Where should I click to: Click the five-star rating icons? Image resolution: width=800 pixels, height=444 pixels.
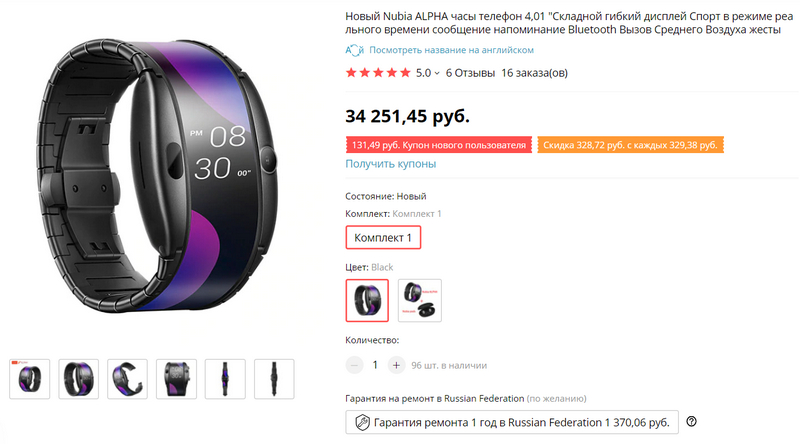coord(378,73)
